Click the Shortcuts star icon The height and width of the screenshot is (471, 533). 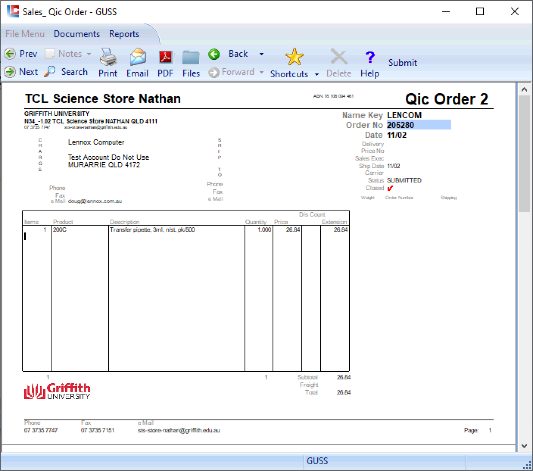[x=294, y=57]
